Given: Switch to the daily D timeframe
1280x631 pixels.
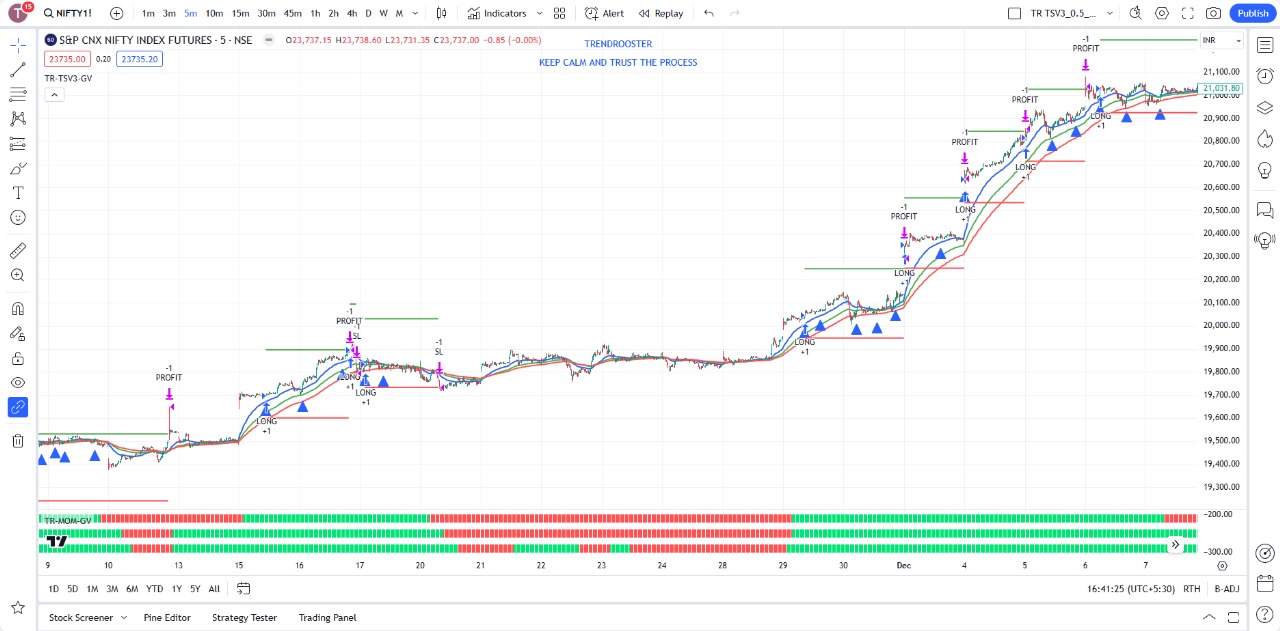Looking at the screenshot, I should pos(368,13).
